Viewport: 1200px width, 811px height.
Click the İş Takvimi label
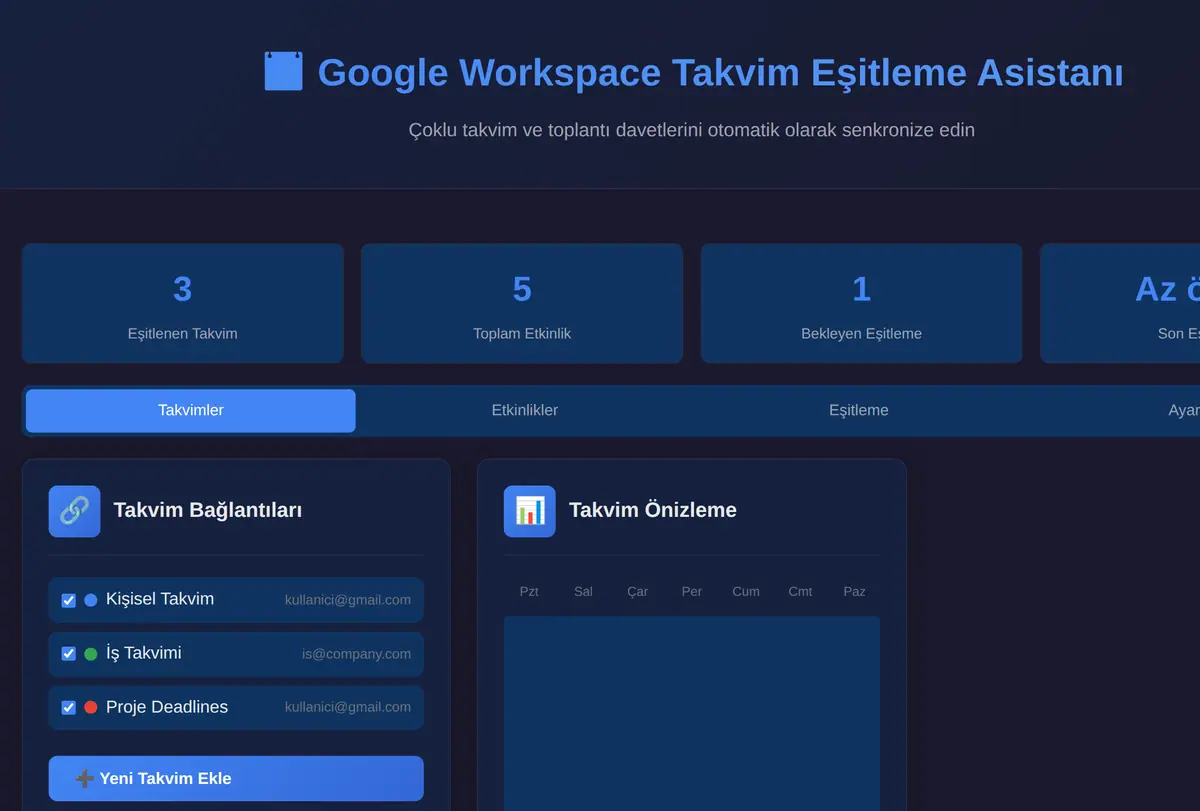(x=144, y=653)
